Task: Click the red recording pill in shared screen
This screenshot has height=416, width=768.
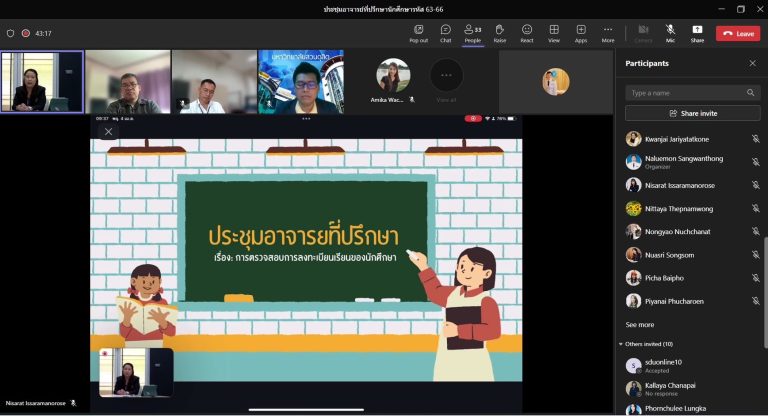Action: tap(473, 118)
